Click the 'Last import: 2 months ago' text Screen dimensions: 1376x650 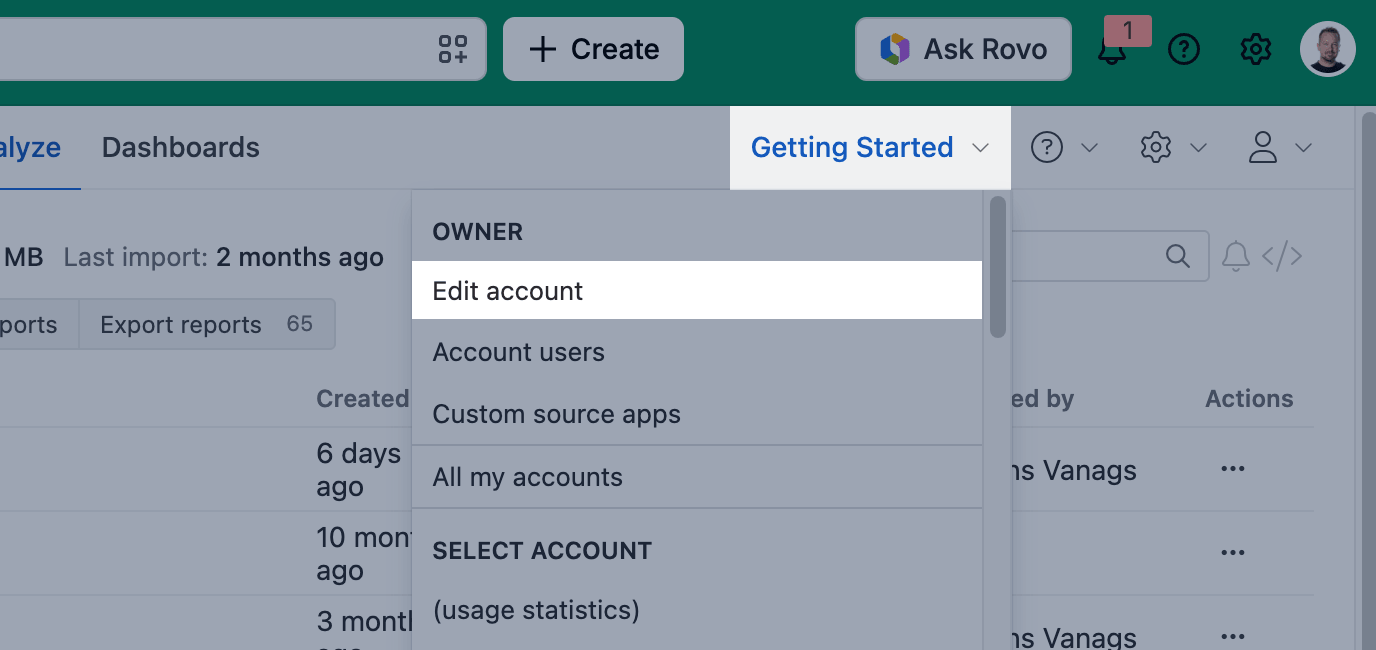click(223, 258)
